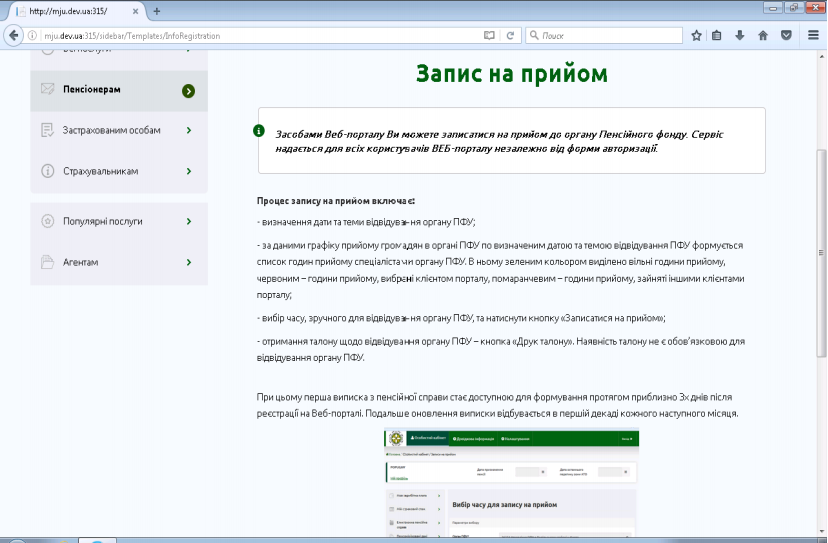Click scrollbar up arrow
828x543 pixels.
(x=821, y=55)
